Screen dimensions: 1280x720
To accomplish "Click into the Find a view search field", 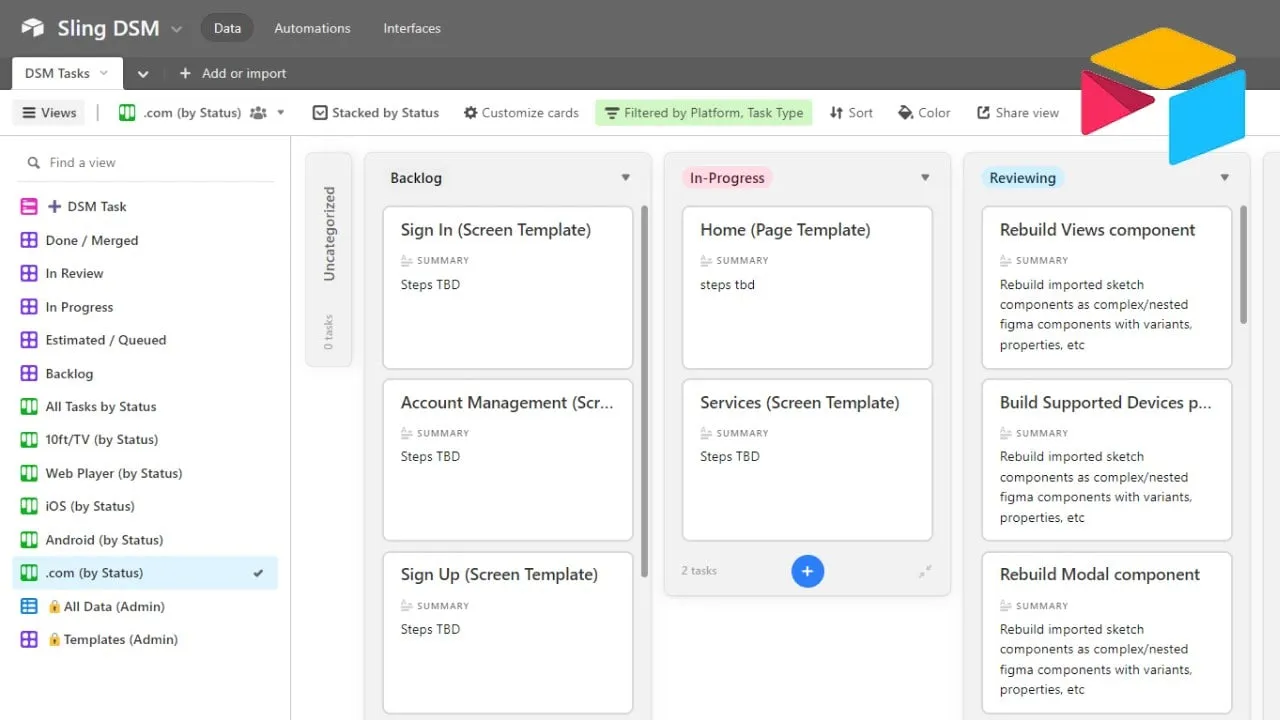I will click(147, 162).
